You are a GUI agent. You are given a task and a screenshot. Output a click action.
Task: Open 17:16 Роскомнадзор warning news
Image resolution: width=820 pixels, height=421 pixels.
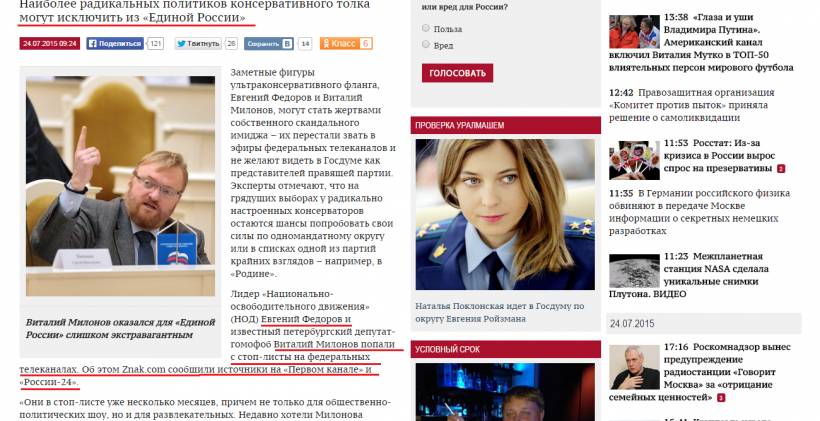point(700,372)
